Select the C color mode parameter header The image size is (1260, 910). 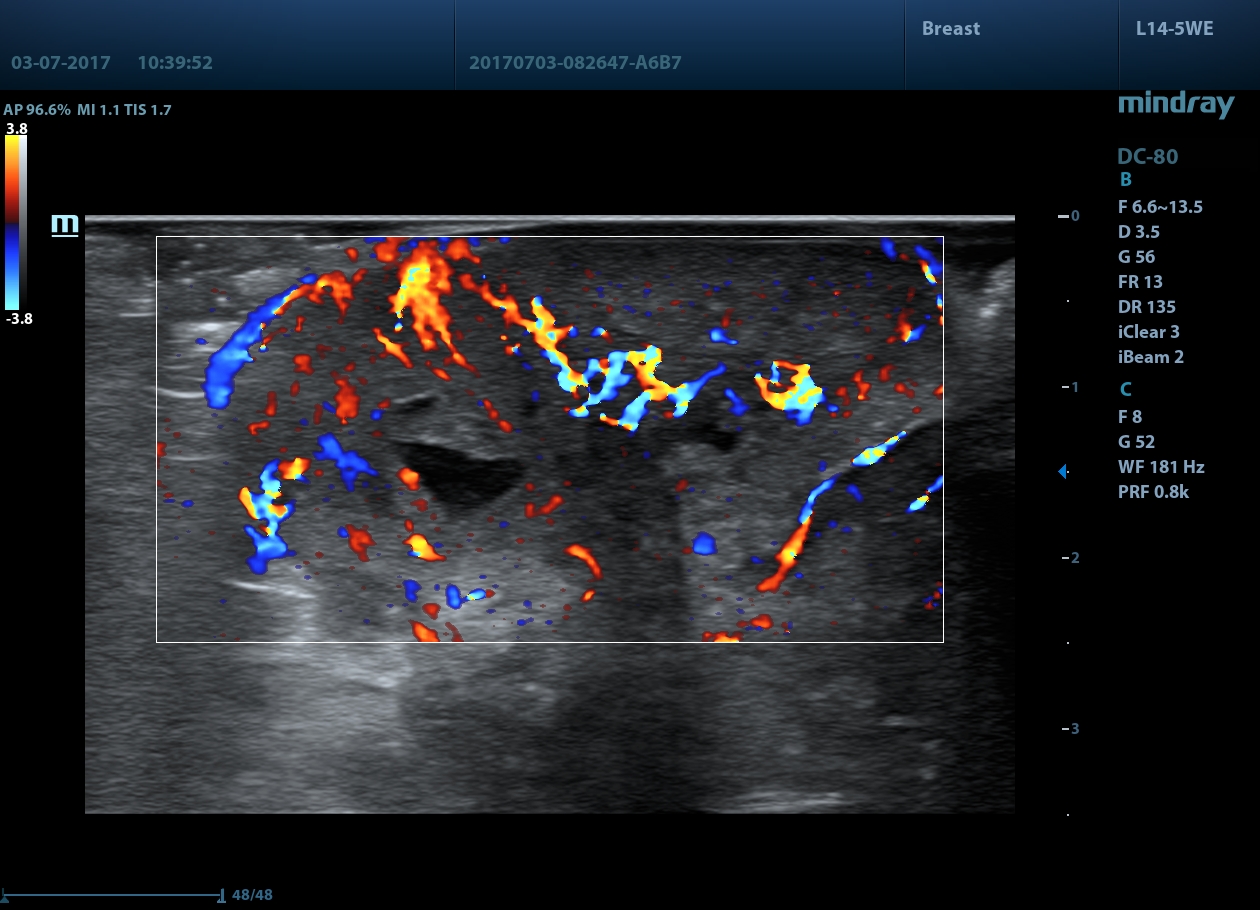[1125, 389]
